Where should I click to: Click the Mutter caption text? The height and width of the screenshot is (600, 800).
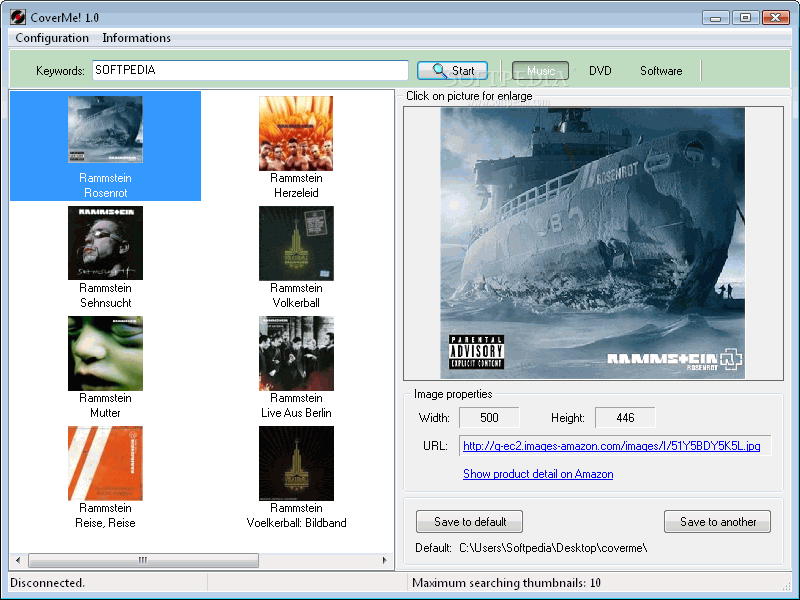click(106, 413)
